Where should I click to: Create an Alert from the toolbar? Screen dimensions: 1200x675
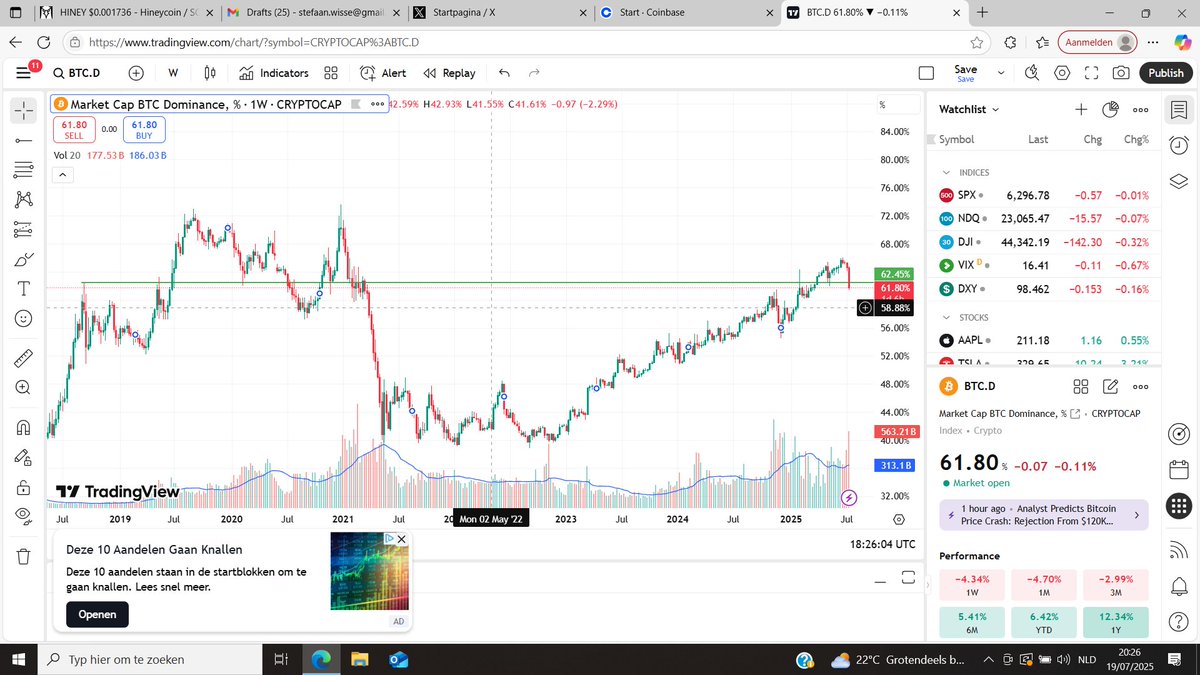pyautogui.click(x=383, y=73)
